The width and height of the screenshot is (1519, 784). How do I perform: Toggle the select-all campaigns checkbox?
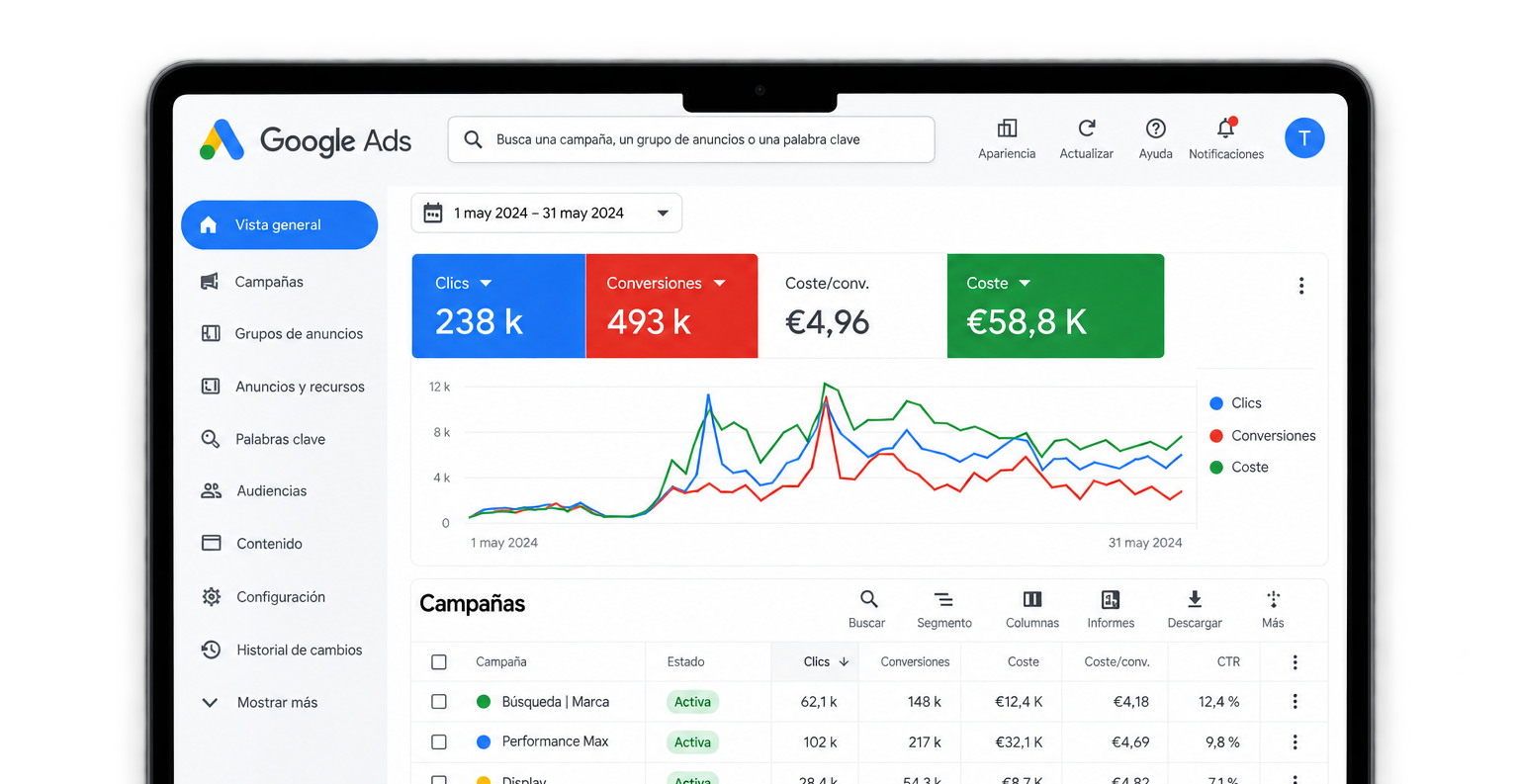click(x=439, y=662)
